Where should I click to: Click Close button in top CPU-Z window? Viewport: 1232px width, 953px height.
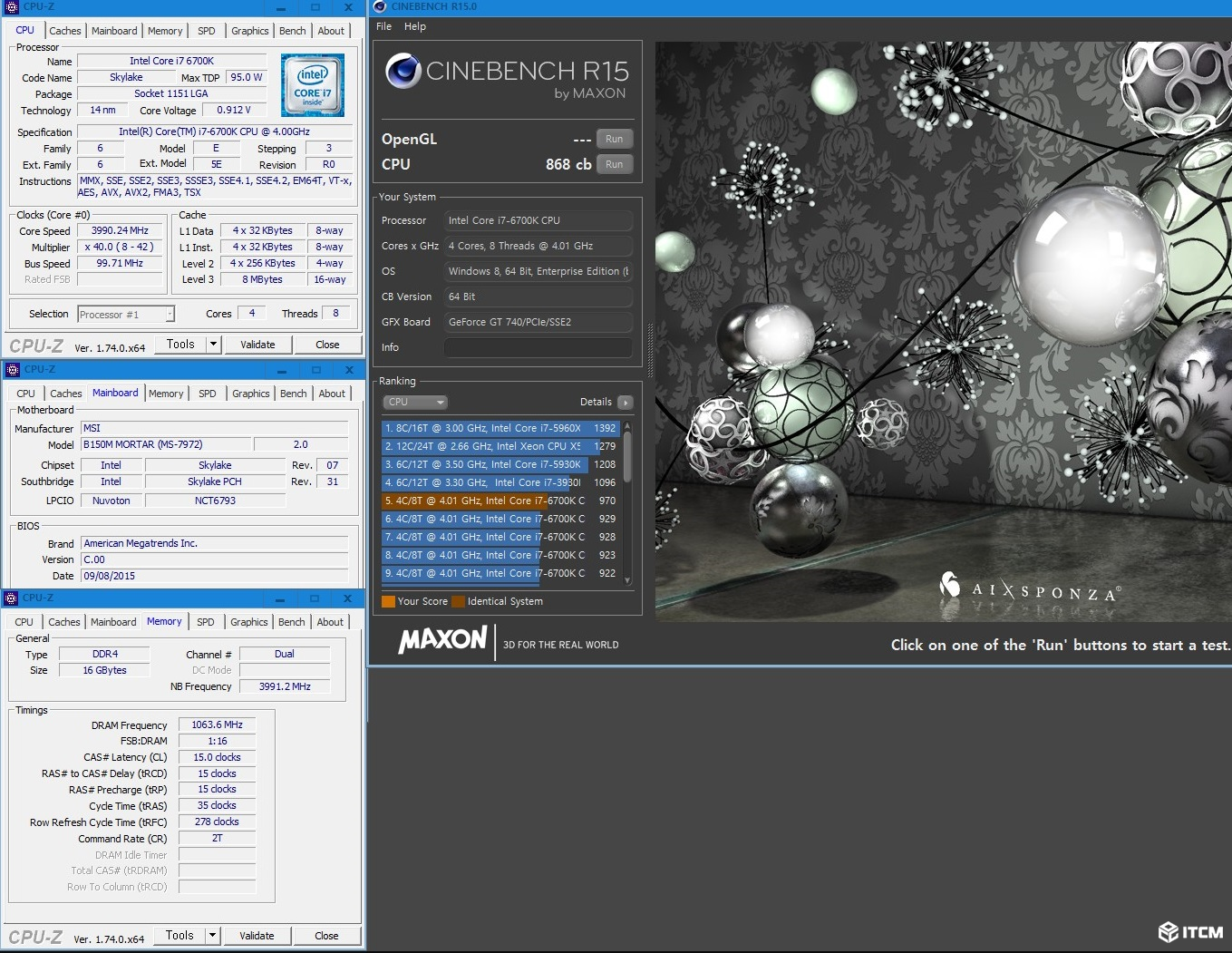(327, 345)
